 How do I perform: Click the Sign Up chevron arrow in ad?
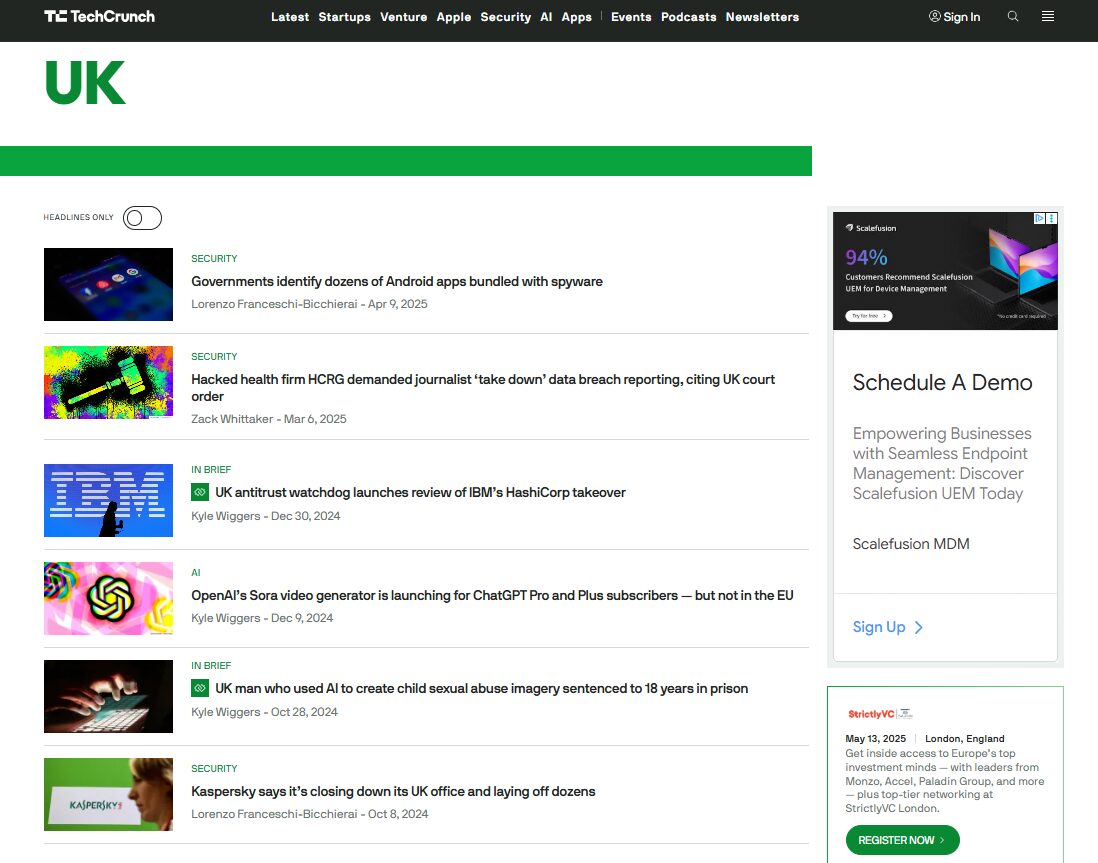(x=918, y=628)
